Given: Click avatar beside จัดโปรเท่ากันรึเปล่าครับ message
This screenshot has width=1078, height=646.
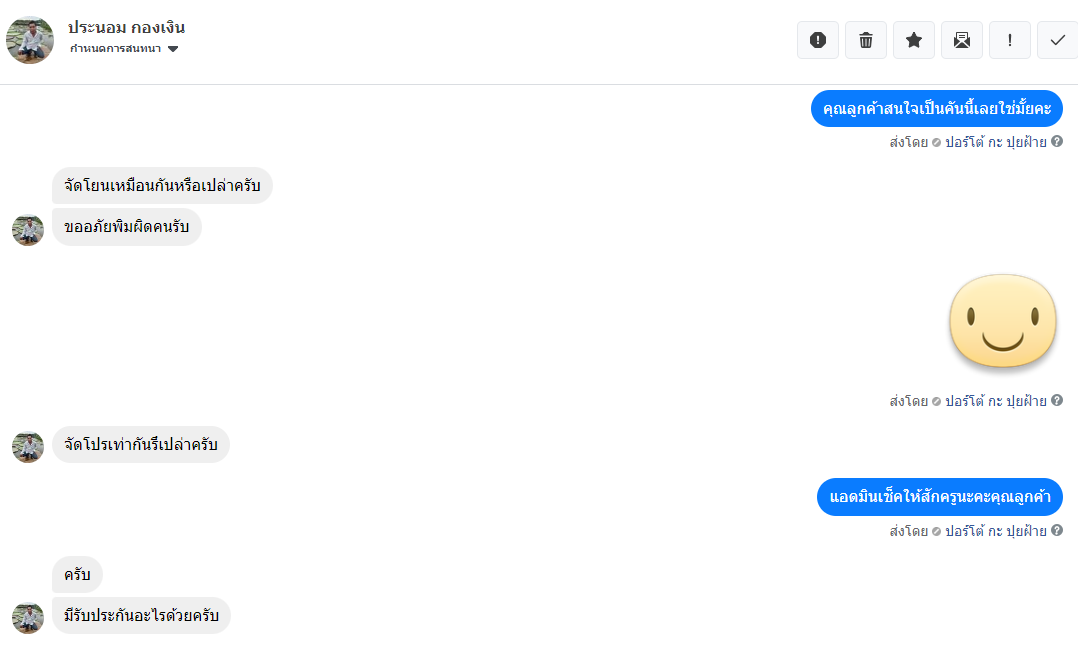Looking at the screenshot, I should tap(28, 446).
